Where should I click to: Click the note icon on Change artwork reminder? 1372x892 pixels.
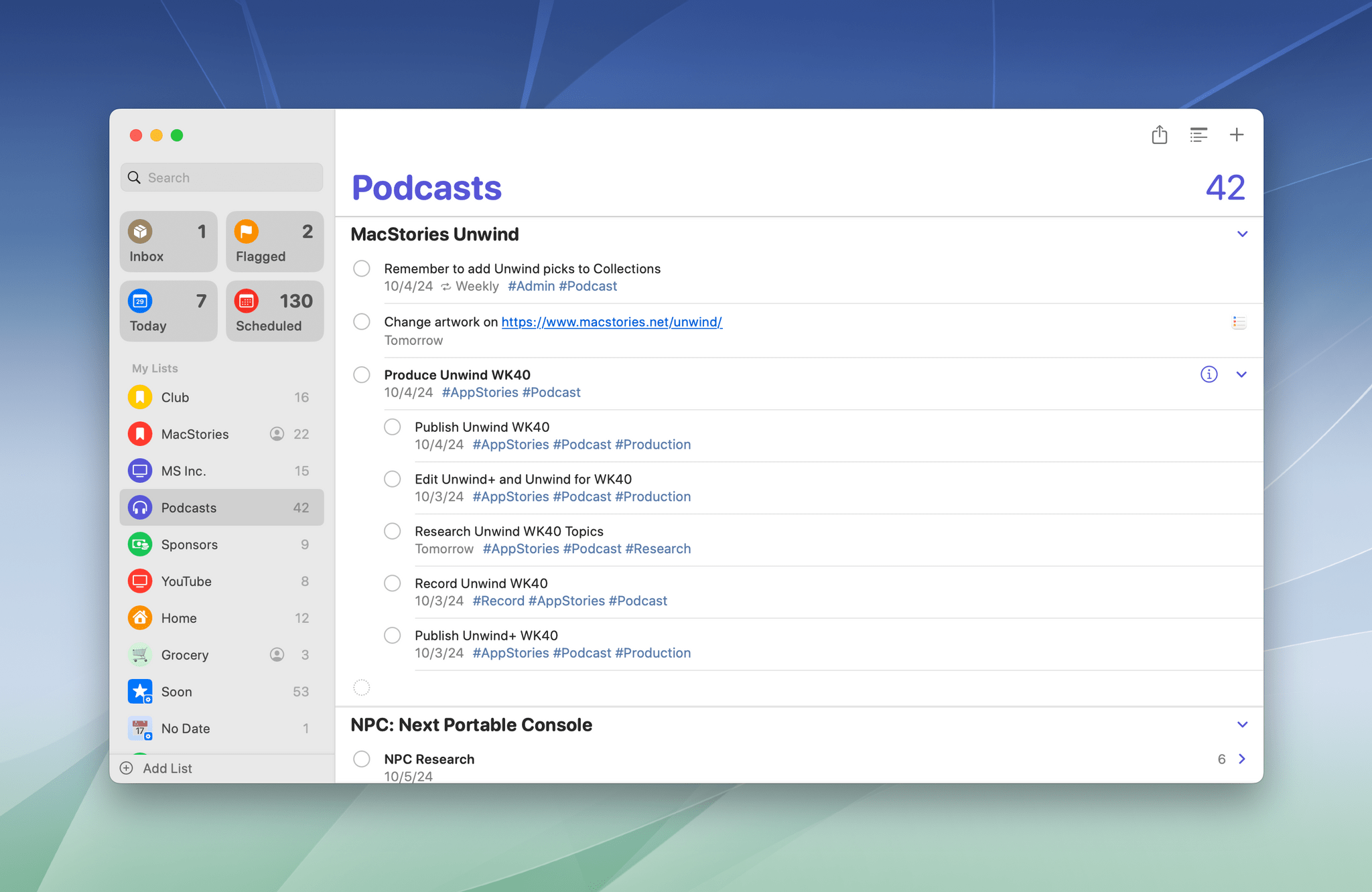click(x=1239, y=323)
